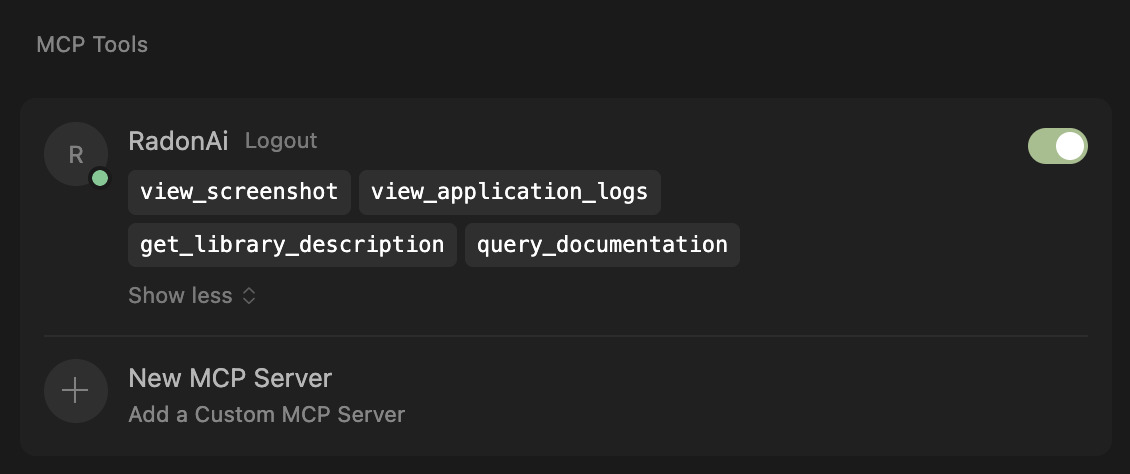Open the New MCP Server option
Viewport: 1130px width, 474px height.
click(230, 378)
